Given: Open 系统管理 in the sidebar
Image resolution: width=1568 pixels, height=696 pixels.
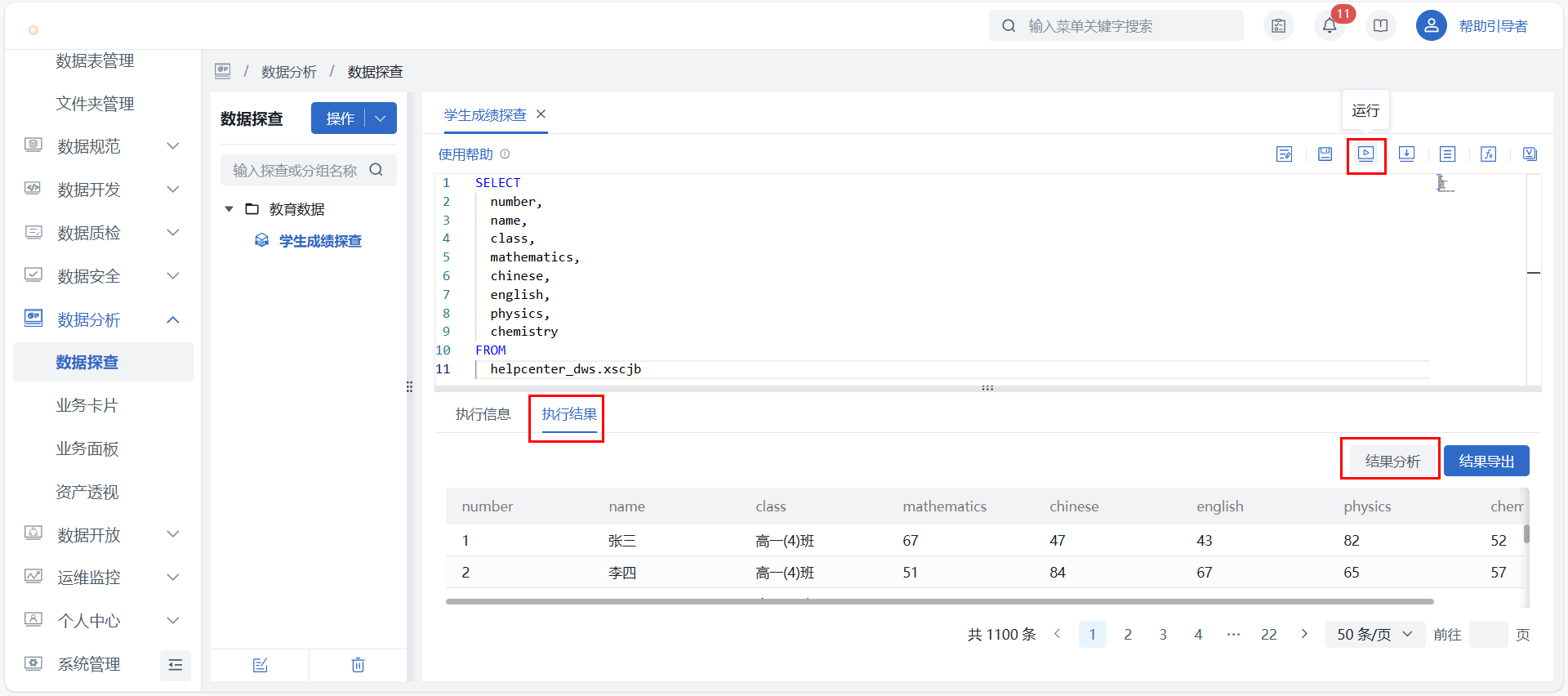Looking at the screenshot, I should 88,664.
